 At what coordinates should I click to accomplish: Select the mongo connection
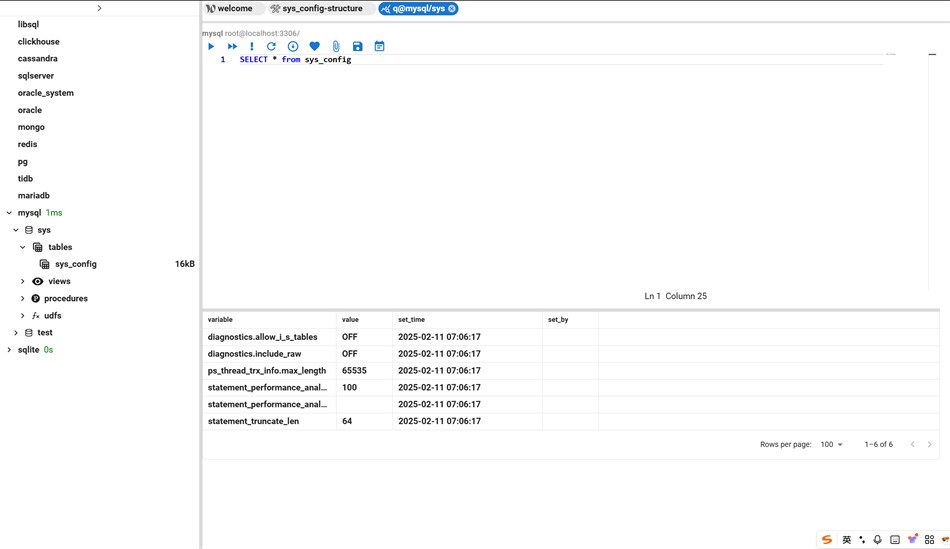pyautogui.click(x=31, y=127)
